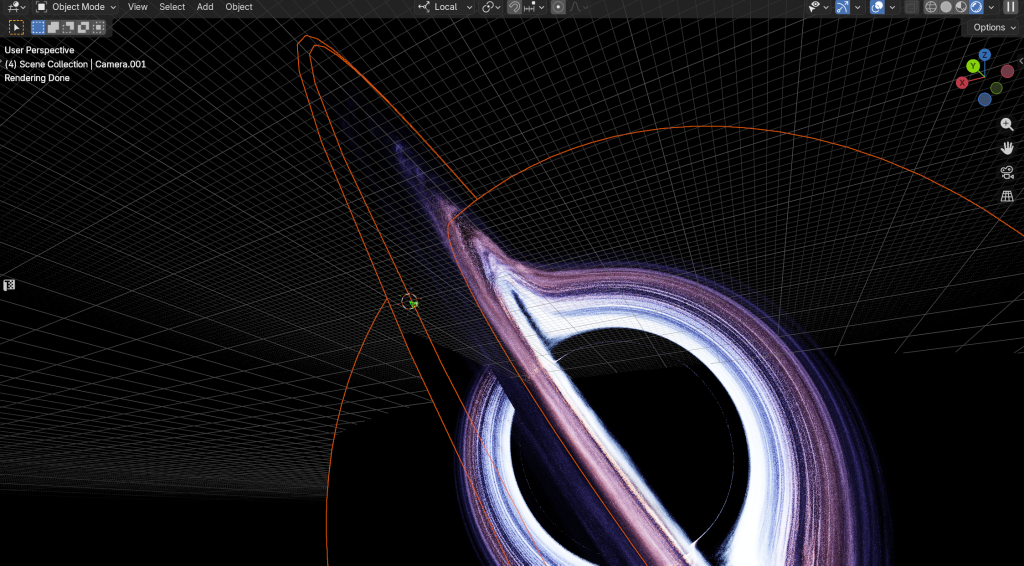Viewport: 1024px width, 566px height.
Task: Align view to negative Y axis
Action: pyautogui.click(x=996, y=87)
